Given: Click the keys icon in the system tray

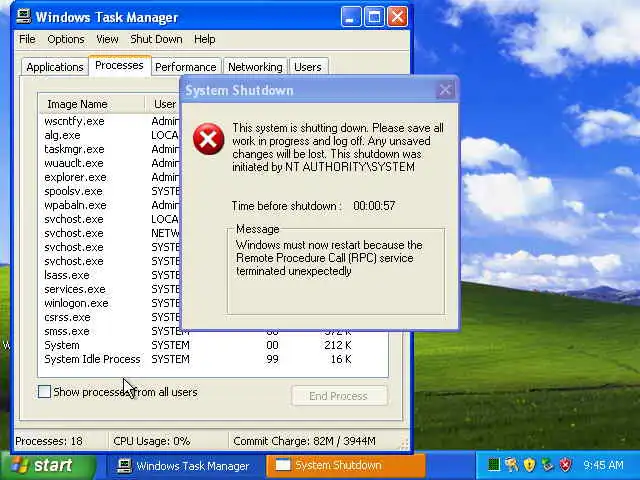Looking at the screenshot, I should 511,465.
